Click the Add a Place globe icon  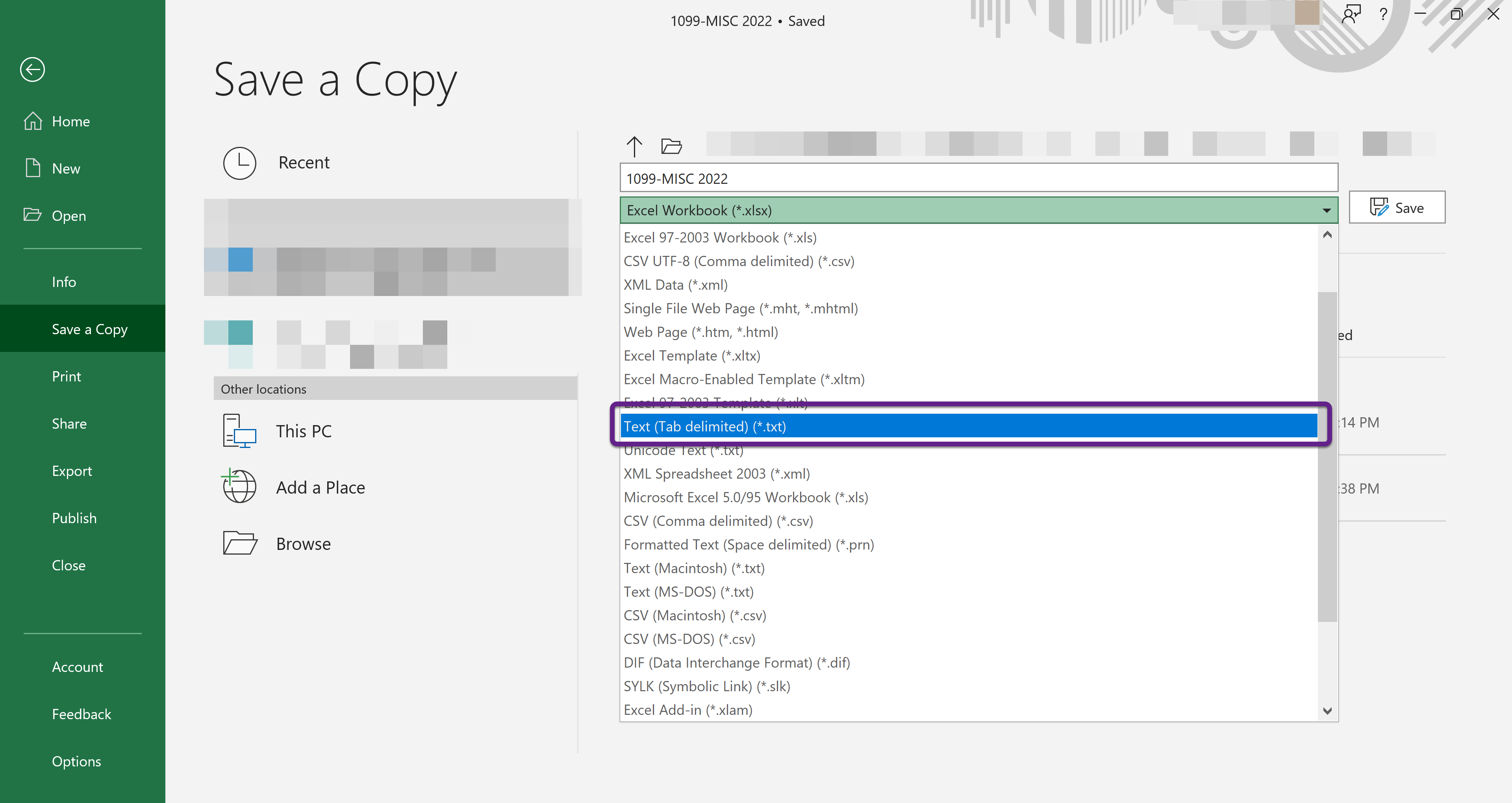(239, 487)
